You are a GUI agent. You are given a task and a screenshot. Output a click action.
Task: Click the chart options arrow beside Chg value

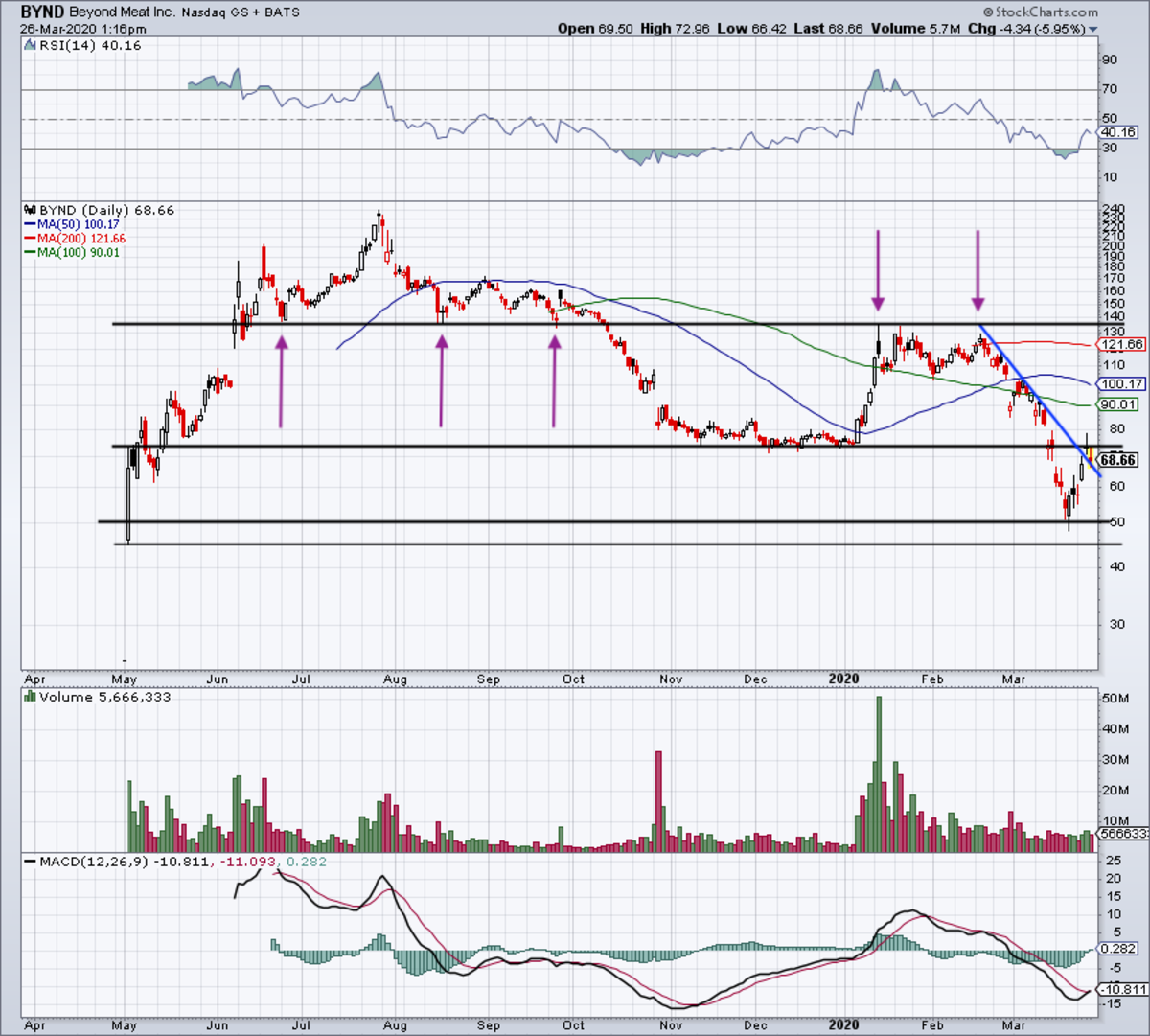pyautogui.click(x=1092, y=30)
